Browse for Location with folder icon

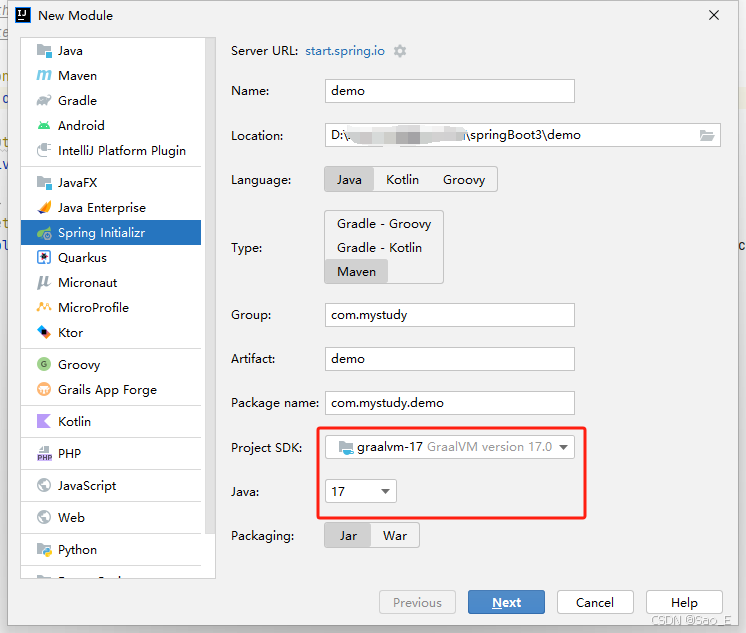click(x=707, y=135)
